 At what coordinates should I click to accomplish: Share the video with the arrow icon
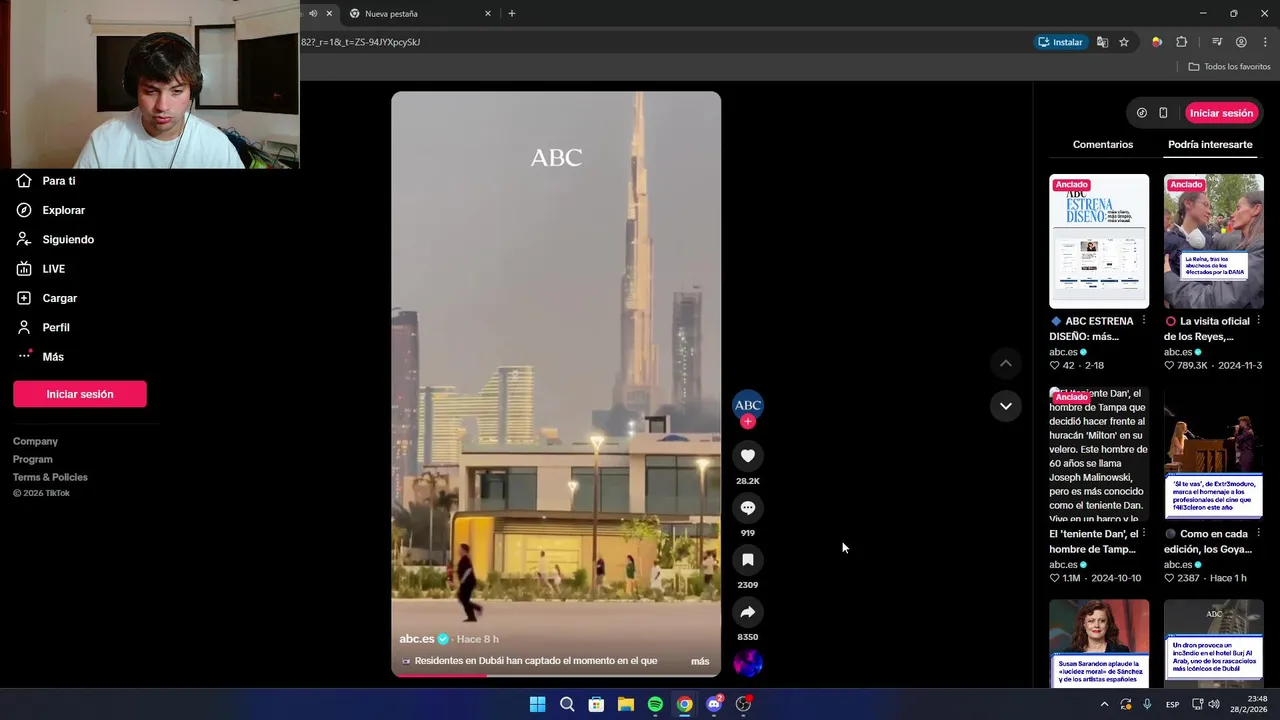tap(748, 612)
